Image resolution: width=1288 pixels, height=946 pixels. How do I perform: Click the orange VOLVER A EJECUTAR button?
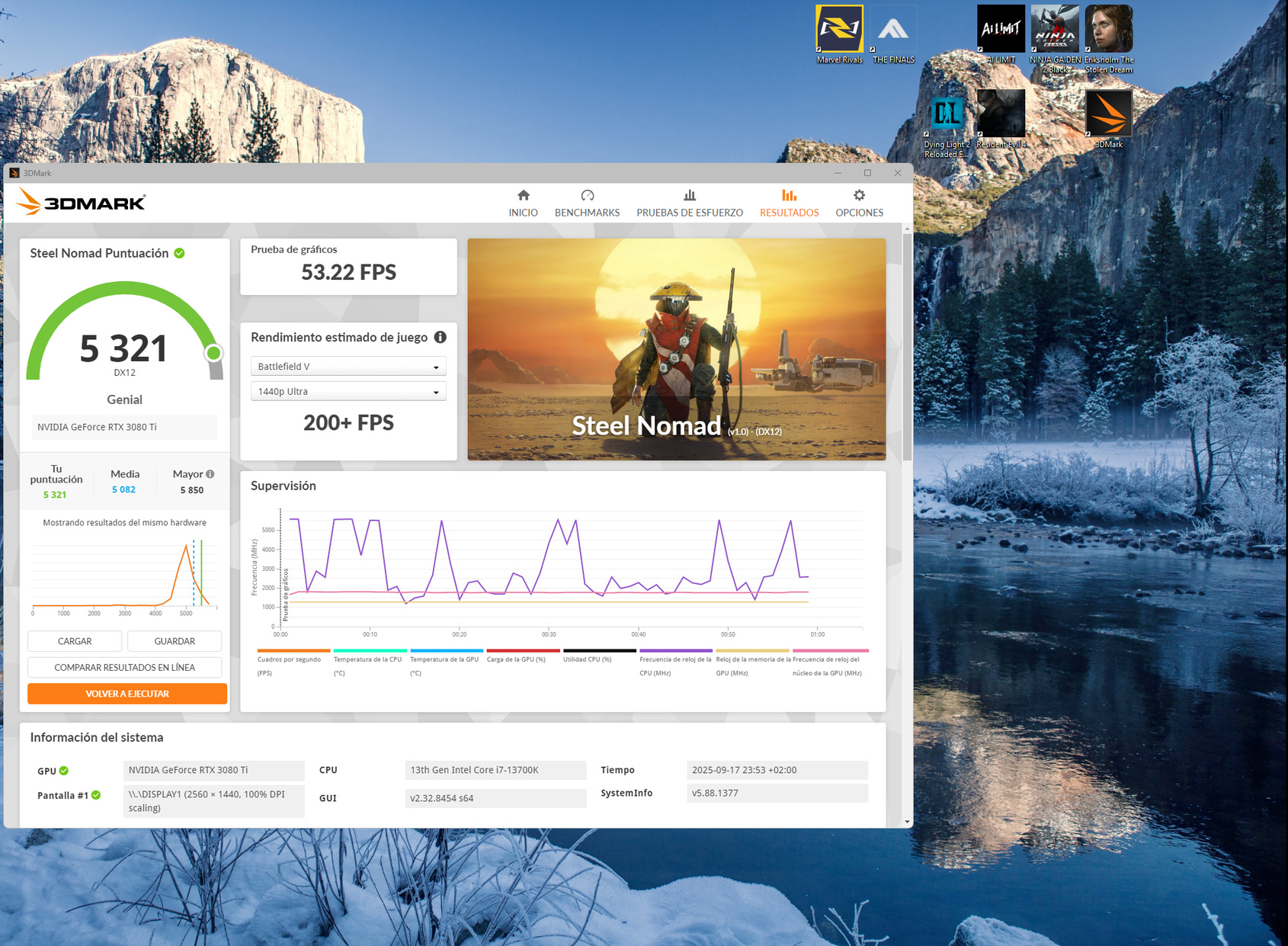click(x=127, y=694)
